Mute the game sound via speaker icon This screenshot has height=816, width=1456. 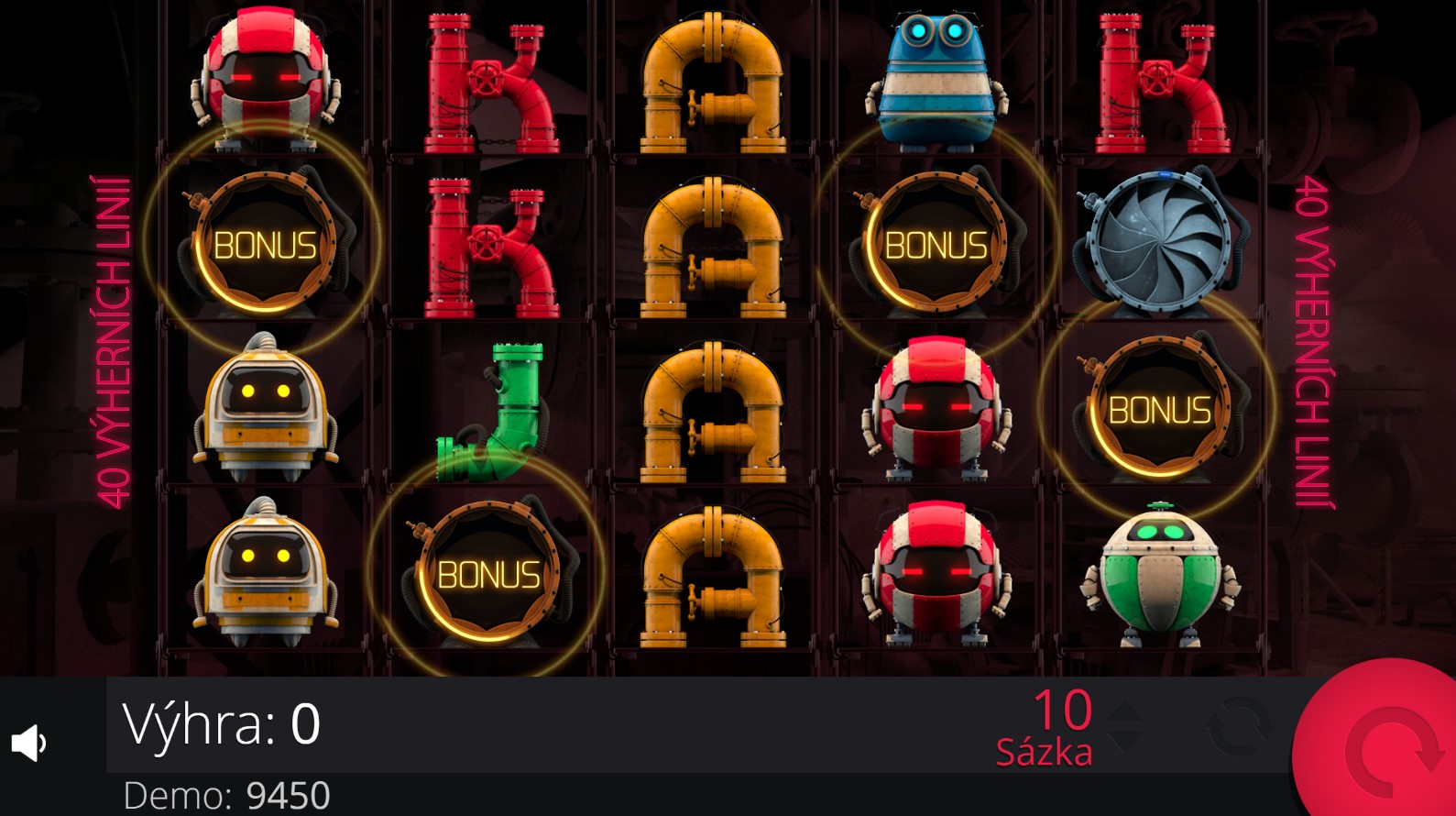tap(28, 743)
